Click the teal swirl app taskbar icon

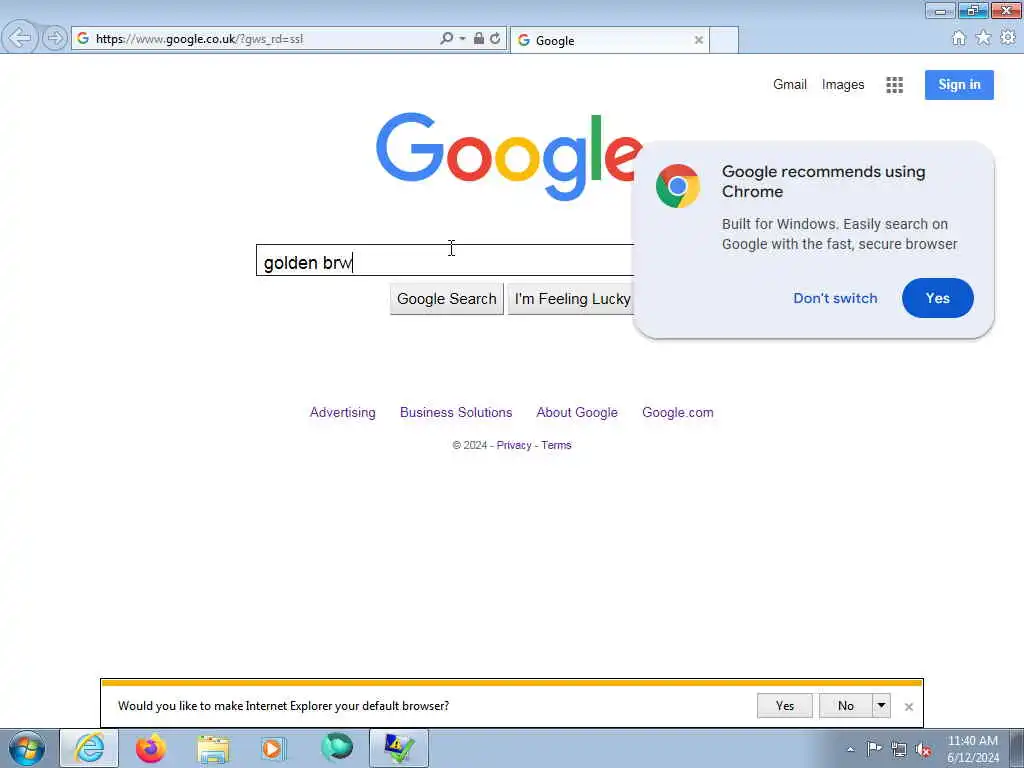pos(337,748)
